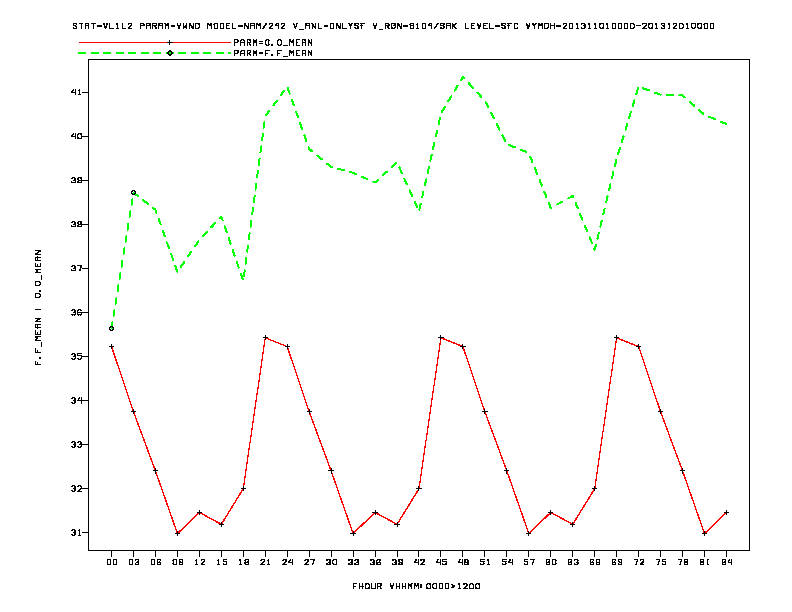The image size is (792, 612).
Task: Click the red plus marker at hour 84
Action: pos(726,513)
